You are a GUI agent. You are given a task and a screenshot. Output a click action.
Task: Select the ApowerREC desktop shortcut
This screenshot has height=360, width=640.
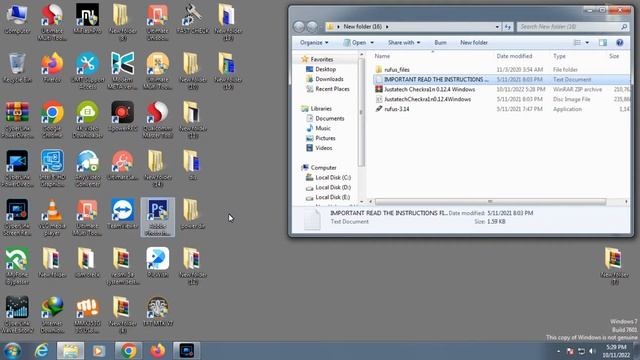point(122,117)
